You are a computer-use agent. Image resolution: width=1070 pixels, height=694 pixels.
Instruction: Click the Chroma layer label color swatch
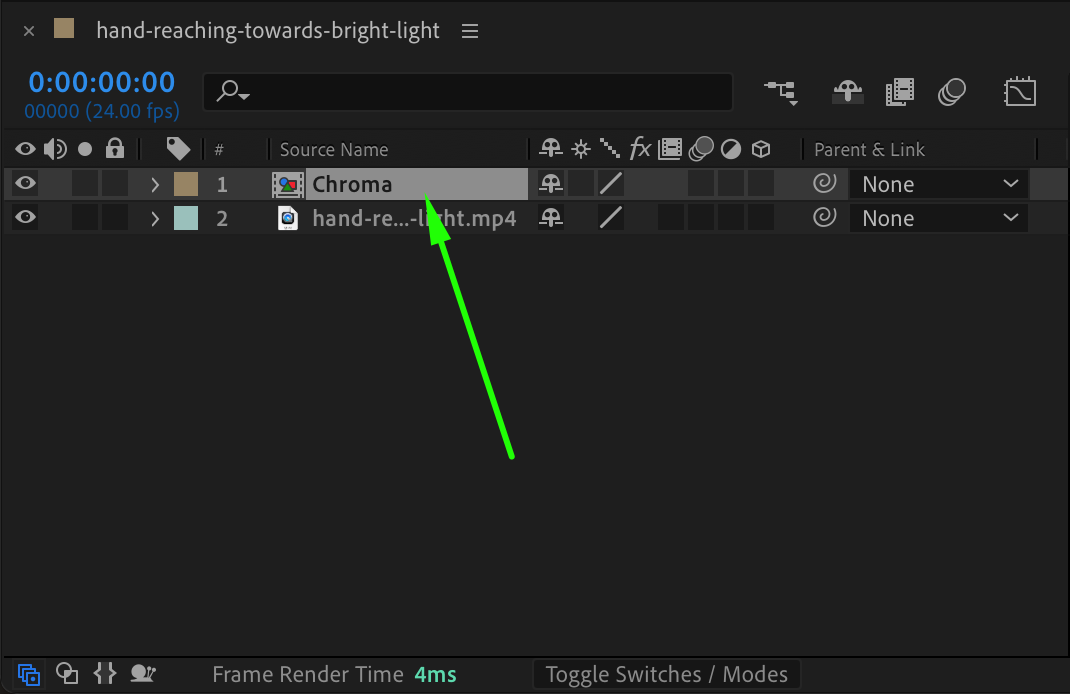tap(186, 184)
